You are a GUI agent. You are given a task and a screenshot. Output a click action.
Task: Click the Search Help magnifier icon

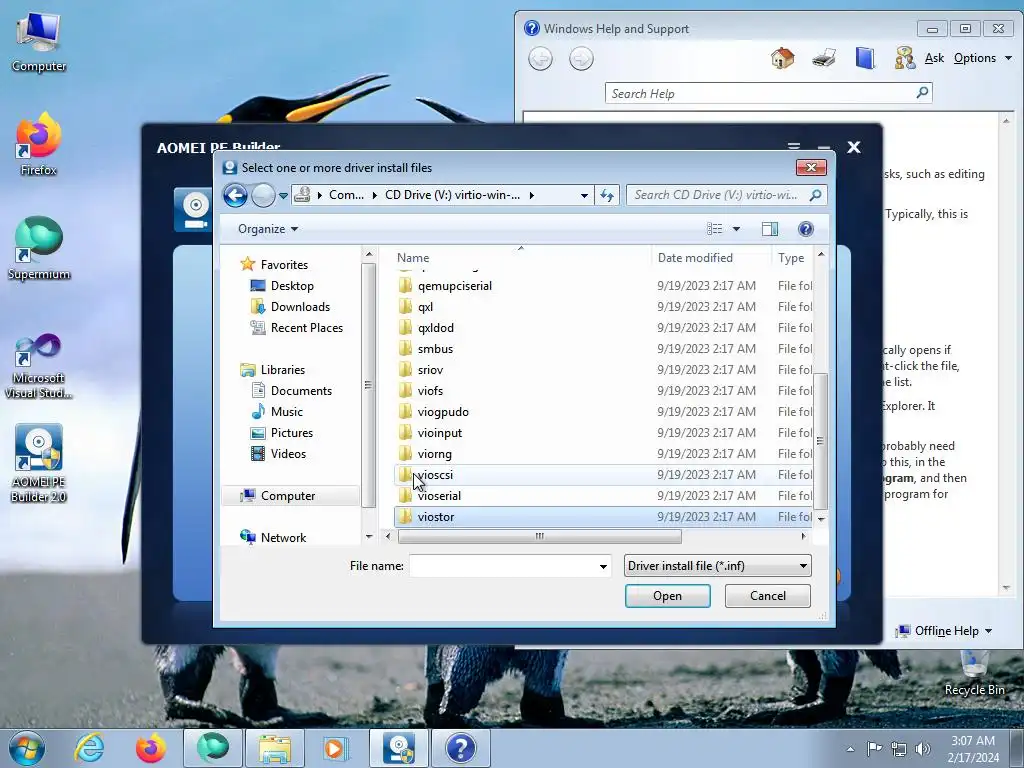pos(923,93)
